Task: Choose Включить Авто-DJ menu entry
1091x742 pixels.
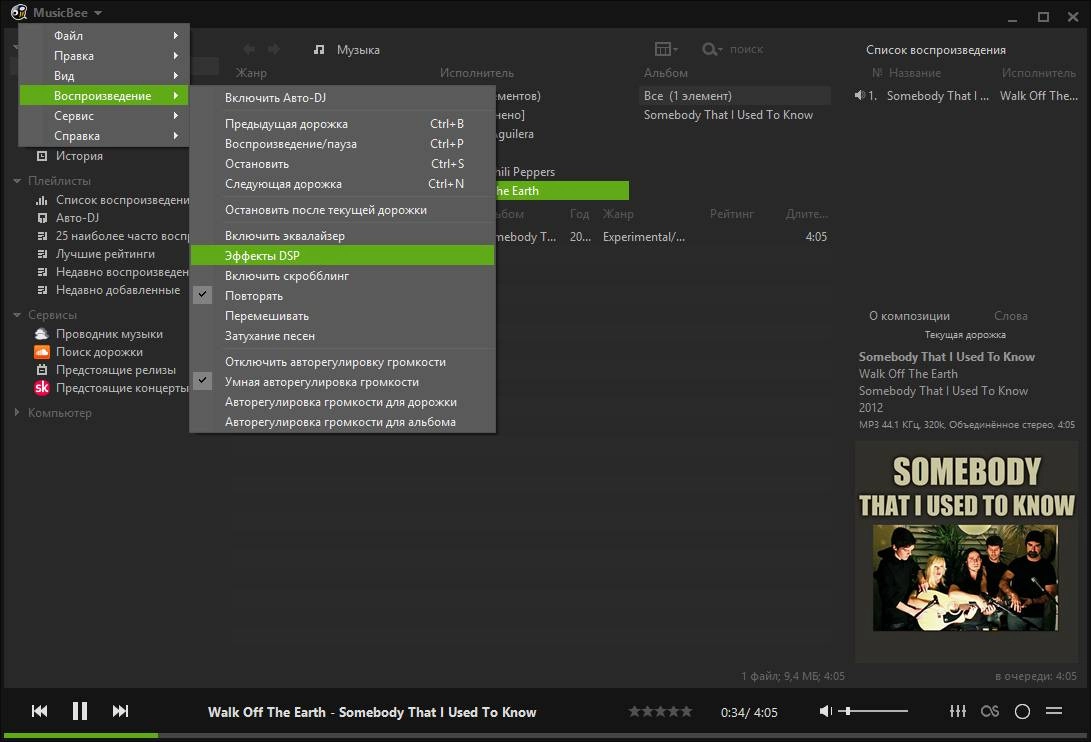Action: (342, 98)
